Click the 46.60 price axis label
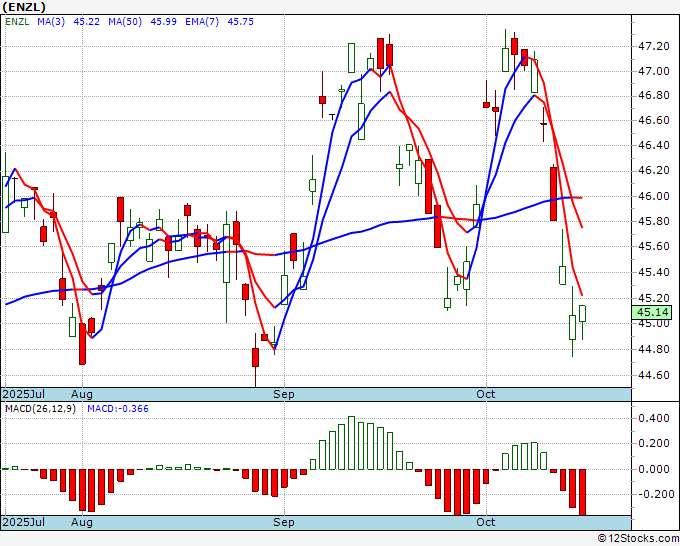The image size is (680, 546). [654, 120]
